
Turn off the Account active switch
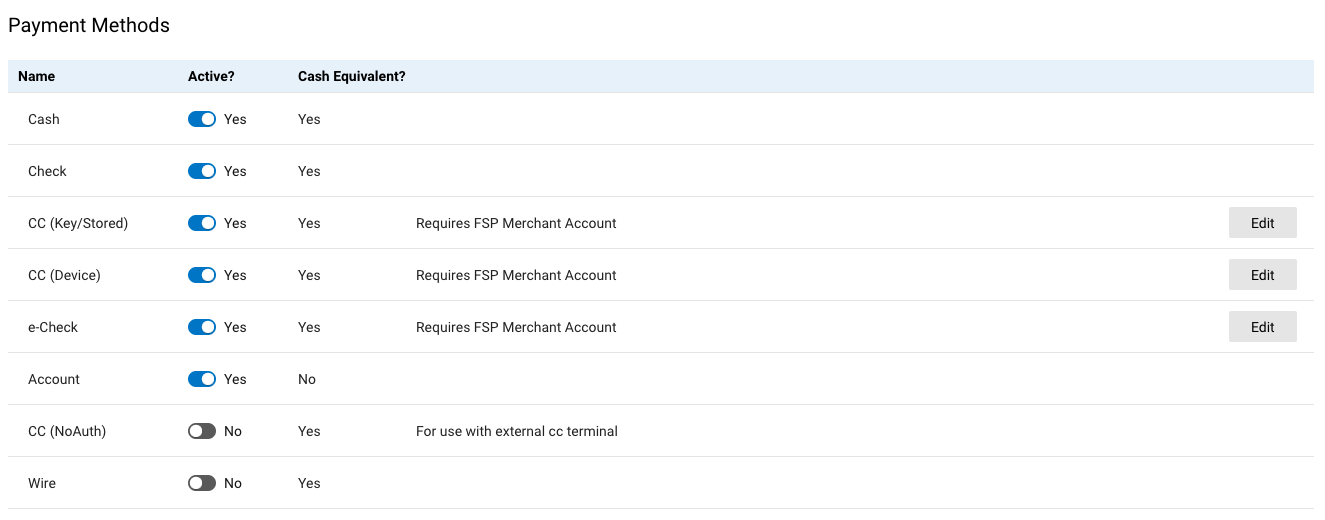click(x=202, y=379)
